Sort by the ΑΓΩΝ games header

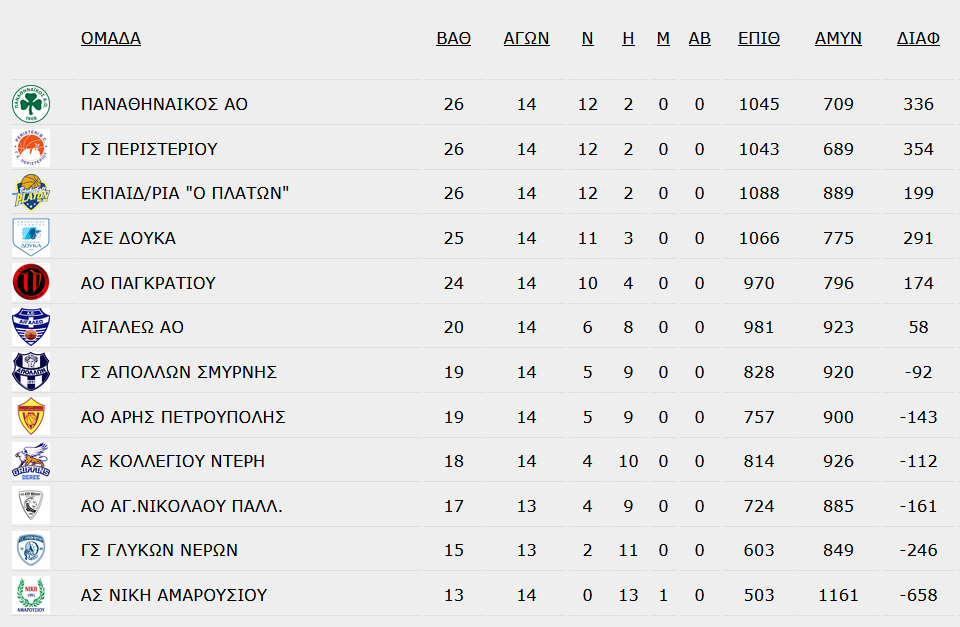click(x=527, y=38)
